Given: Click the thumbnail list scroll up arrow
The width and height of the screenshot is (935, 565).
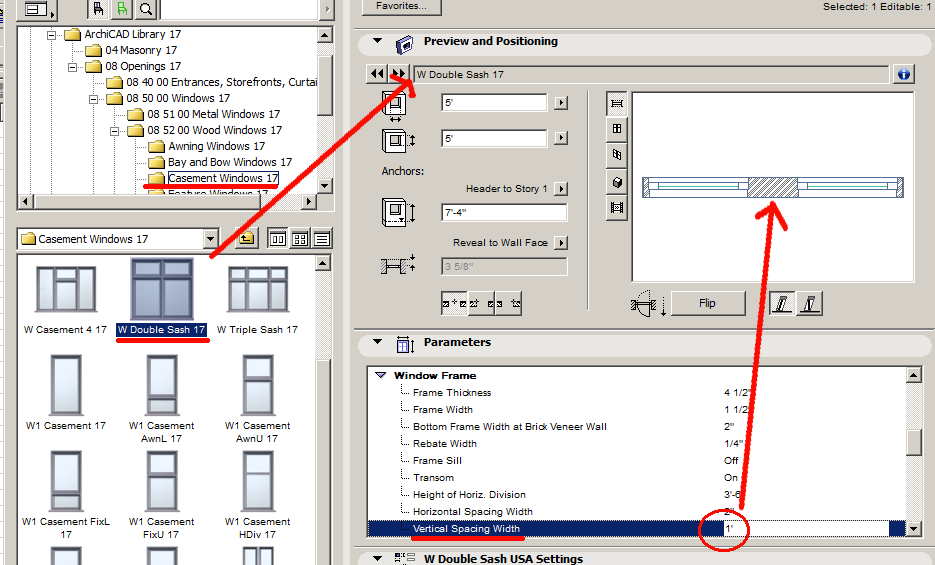Looking at the screenshot, I should click(x=323, y=262).
